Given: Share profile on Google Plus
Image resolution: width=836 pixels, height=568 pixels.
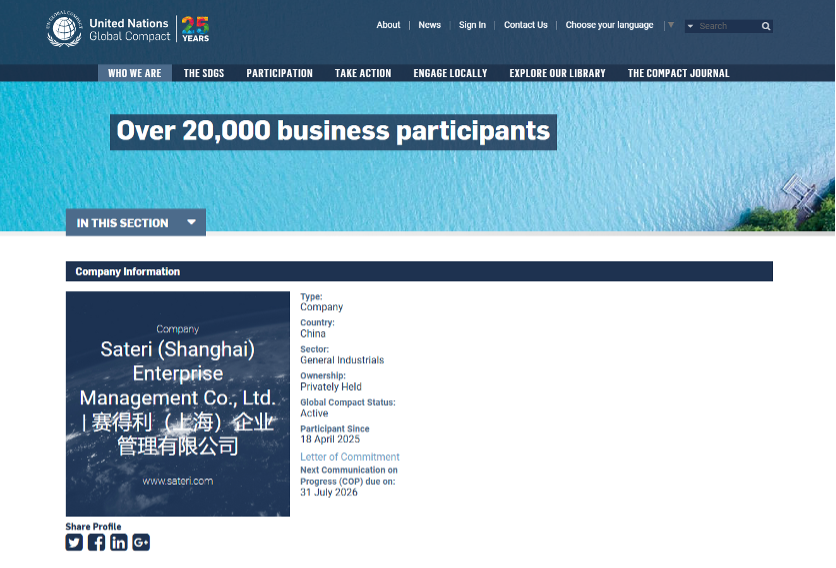Looking at the screenshot, I should [141, 542].
